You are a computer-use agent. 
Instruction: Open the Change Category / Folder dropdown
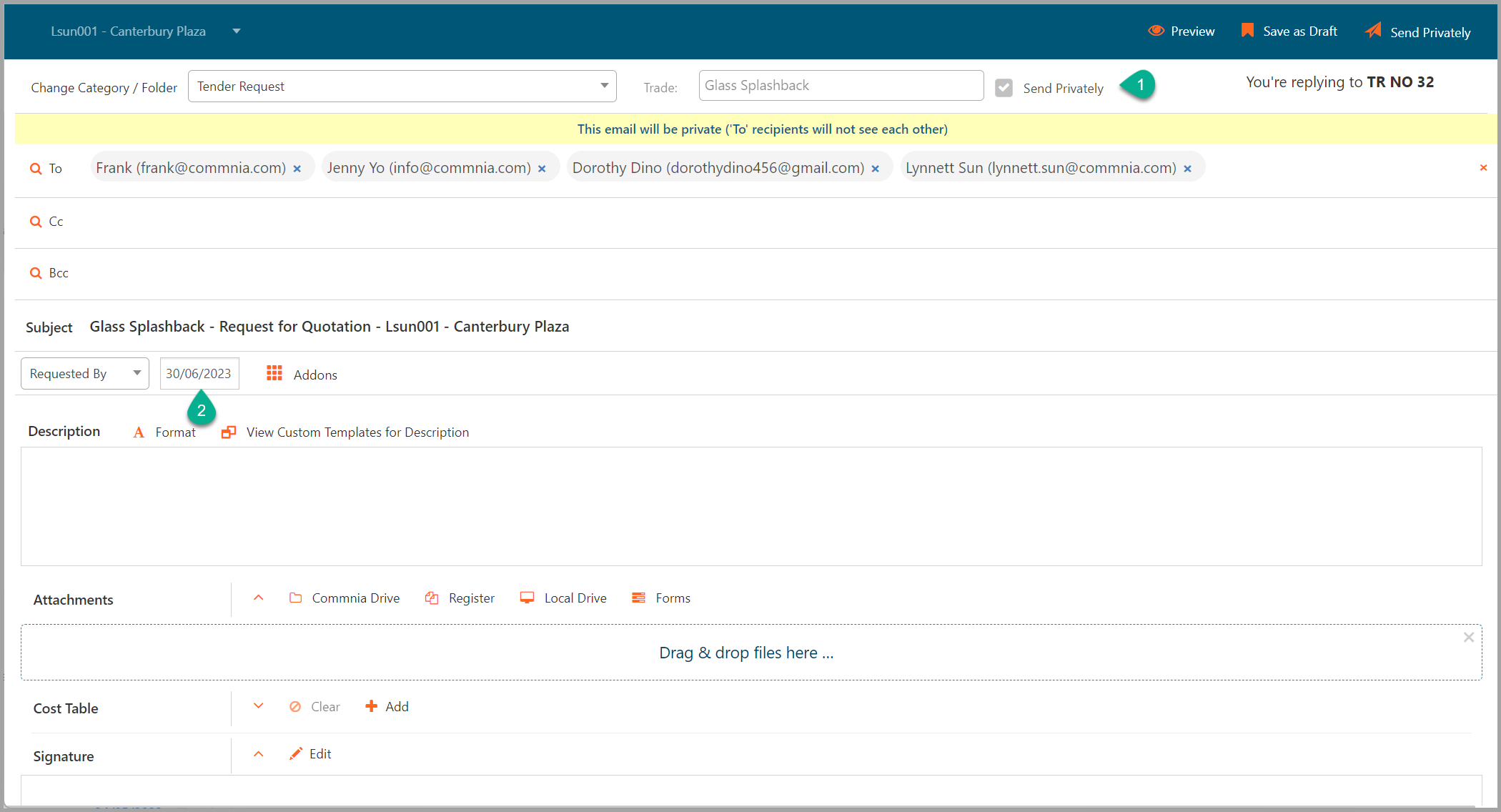coord(402,86)
